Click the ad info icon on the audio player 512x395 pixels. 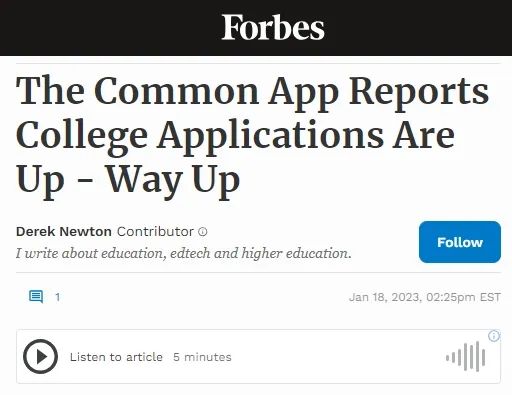pos(494,336)
